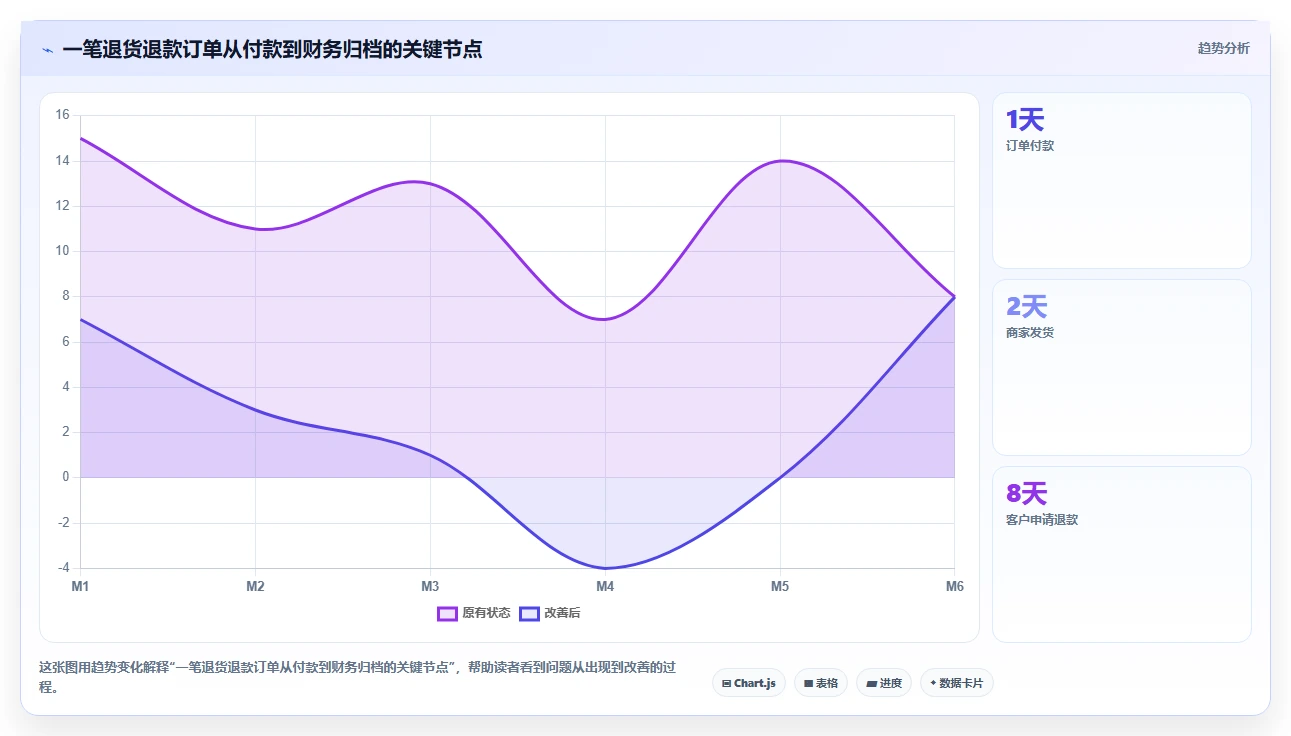This screenshot has width=1291, height=736.
Task: Click the 16 value on y-axis
Action: coord(62,115)
